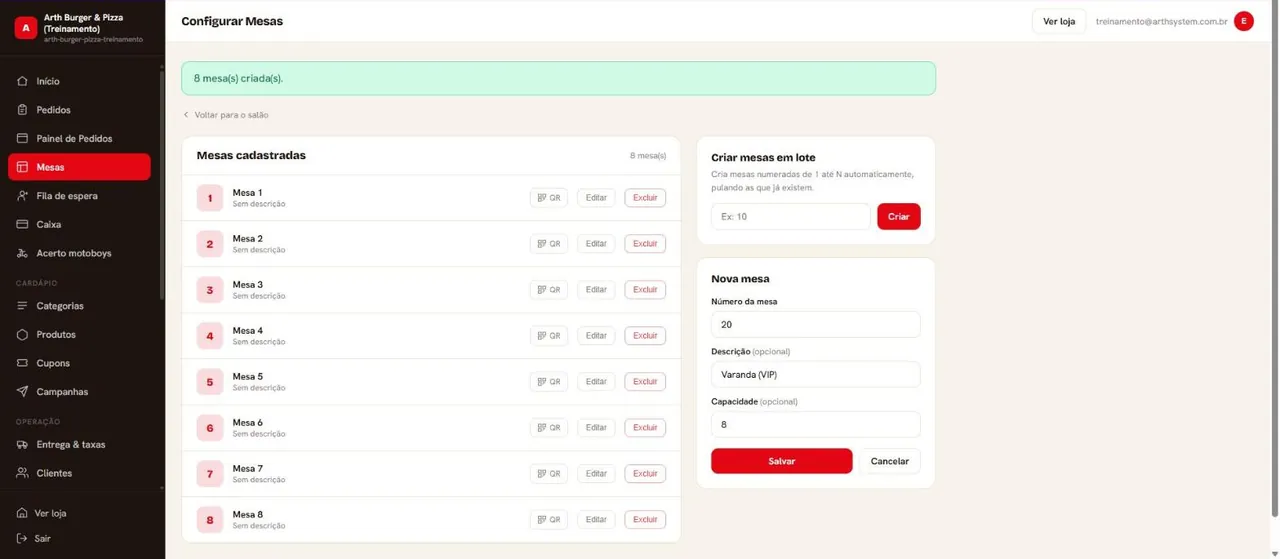Click the Entrega & taxas truck icon
The height and width of the screenshot is (559, 1280).
tap(22, 444)
